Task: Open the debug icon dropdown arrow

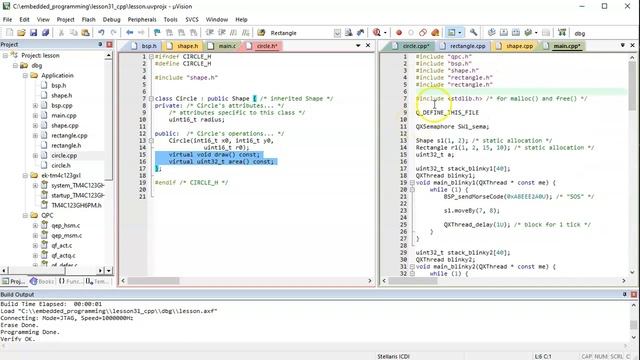Action: pos(385,33)
